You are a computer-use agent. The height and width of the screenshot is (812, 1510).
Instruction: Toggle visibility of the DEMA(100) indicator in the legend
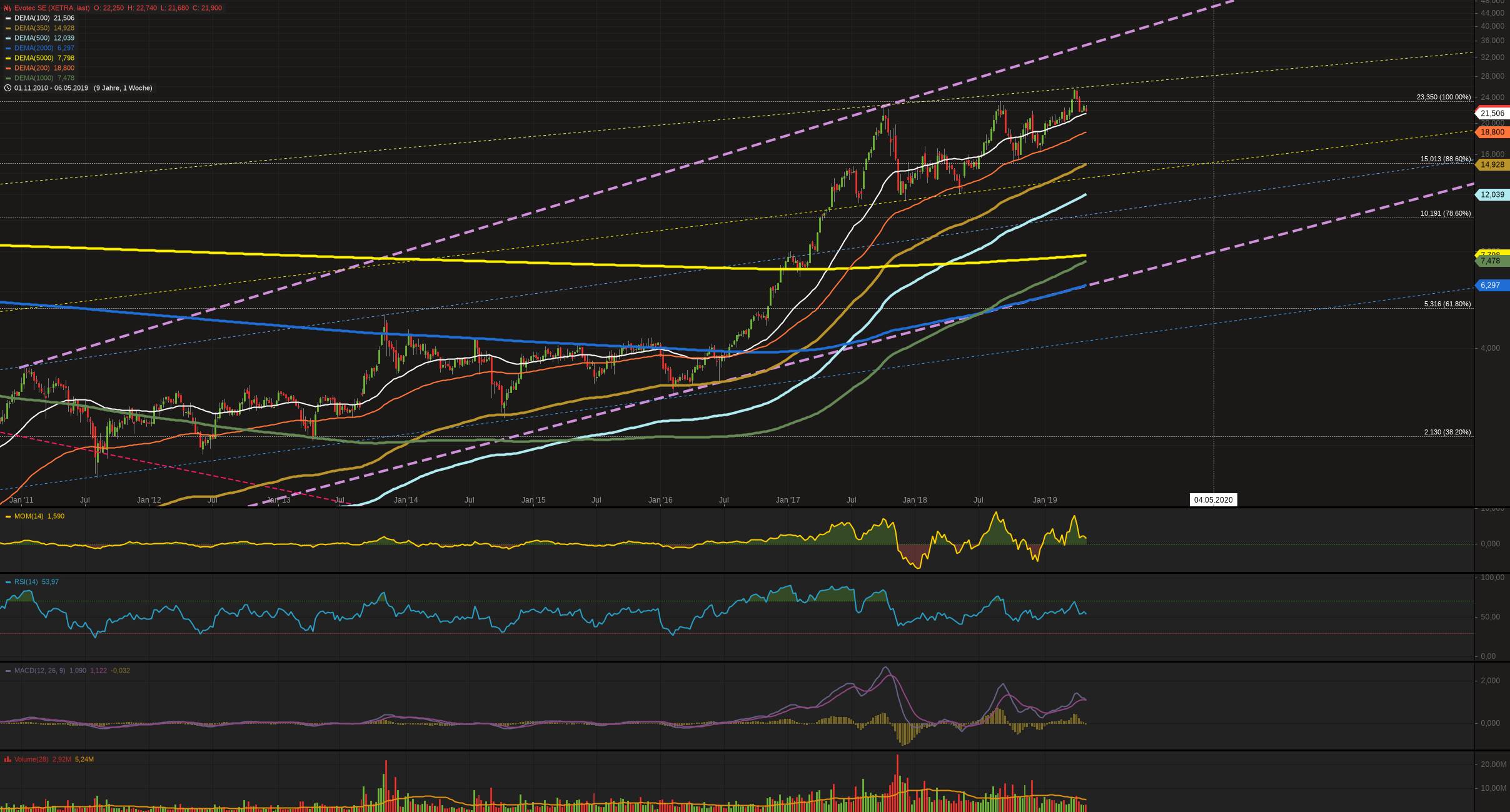[x=32, y=18]
